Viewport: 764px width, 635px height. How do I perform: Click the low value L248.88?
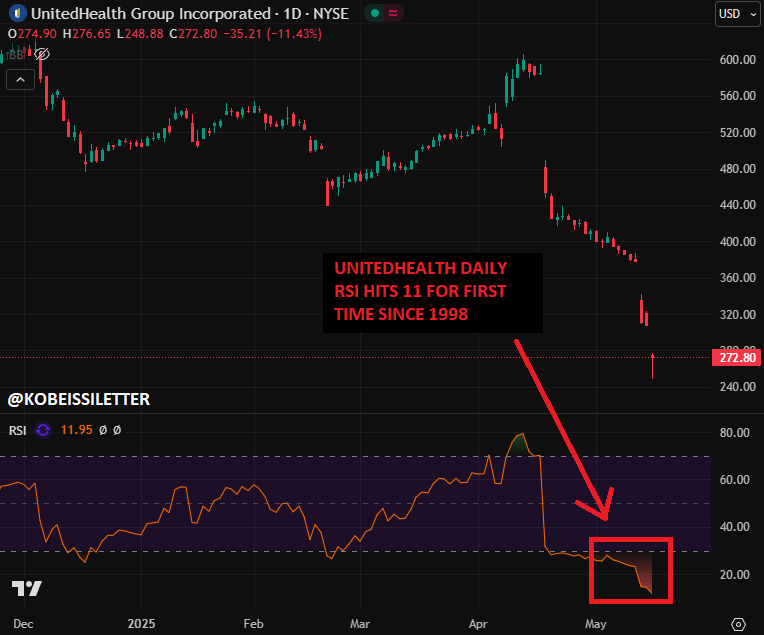pyautogui.click(x=140, y=34)
